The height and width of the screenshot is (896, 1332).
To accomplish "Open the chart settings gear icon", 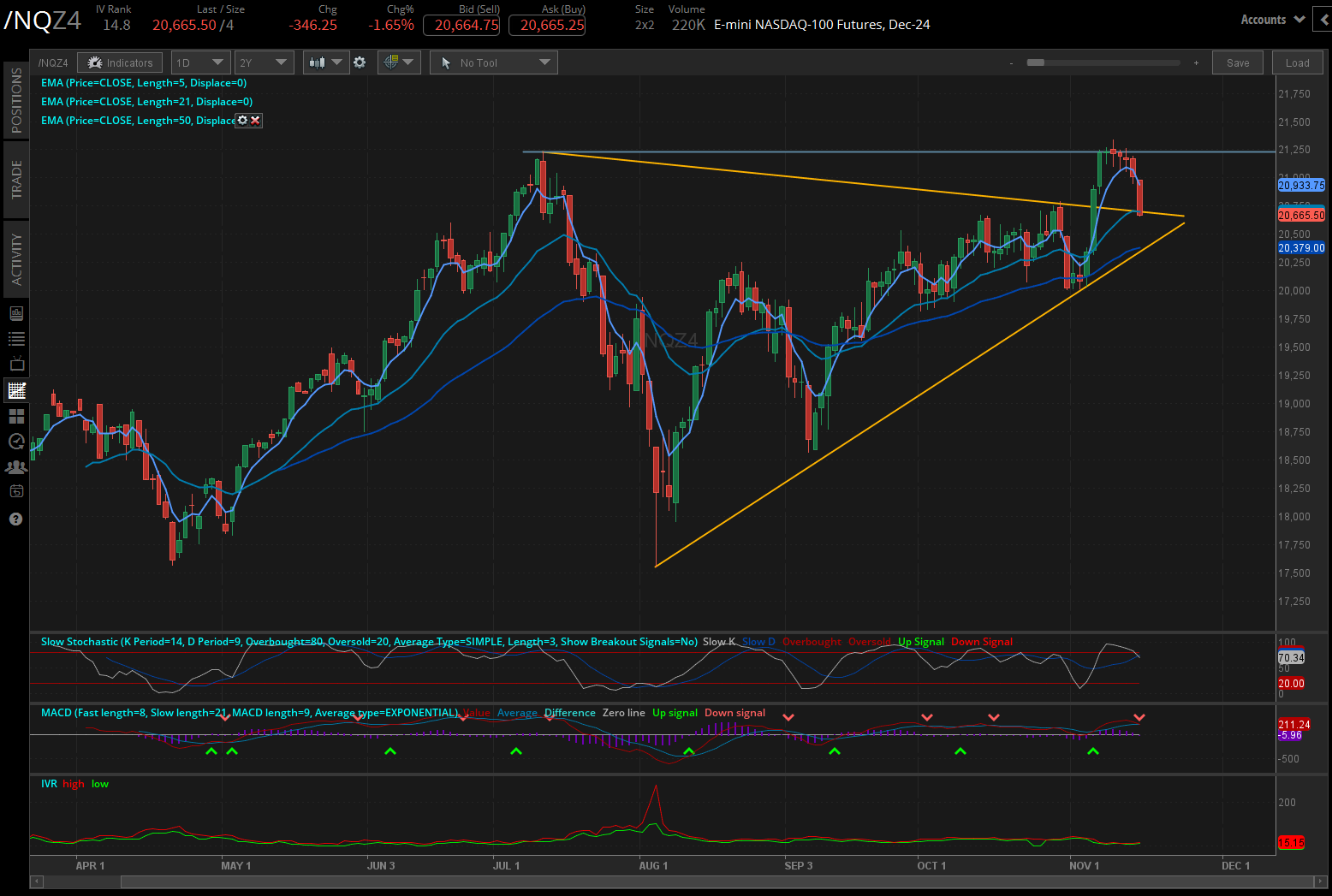I will (x=360, y=62).
